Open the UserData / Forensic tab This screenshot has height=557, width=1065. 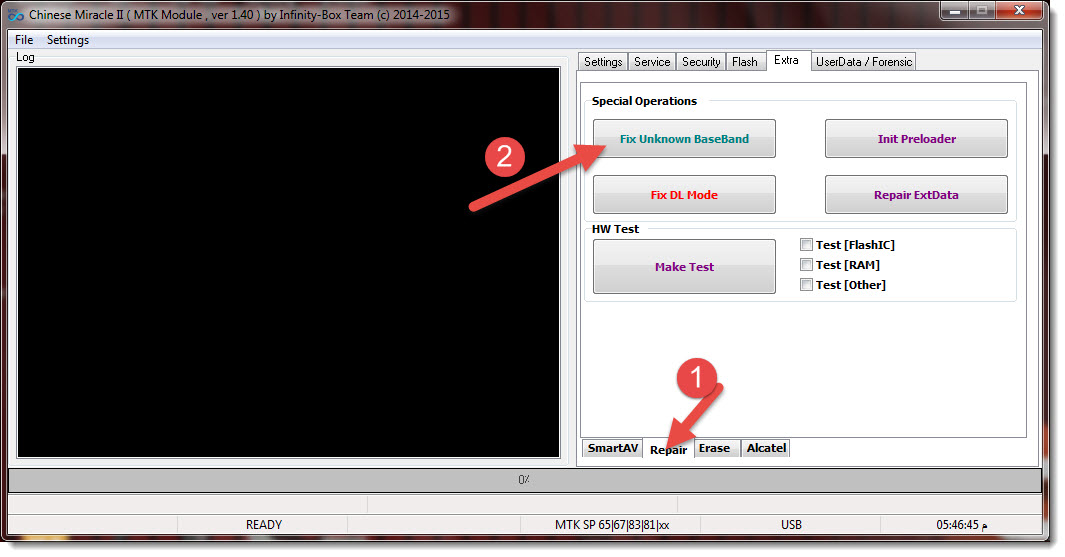[x=864, y=62]
